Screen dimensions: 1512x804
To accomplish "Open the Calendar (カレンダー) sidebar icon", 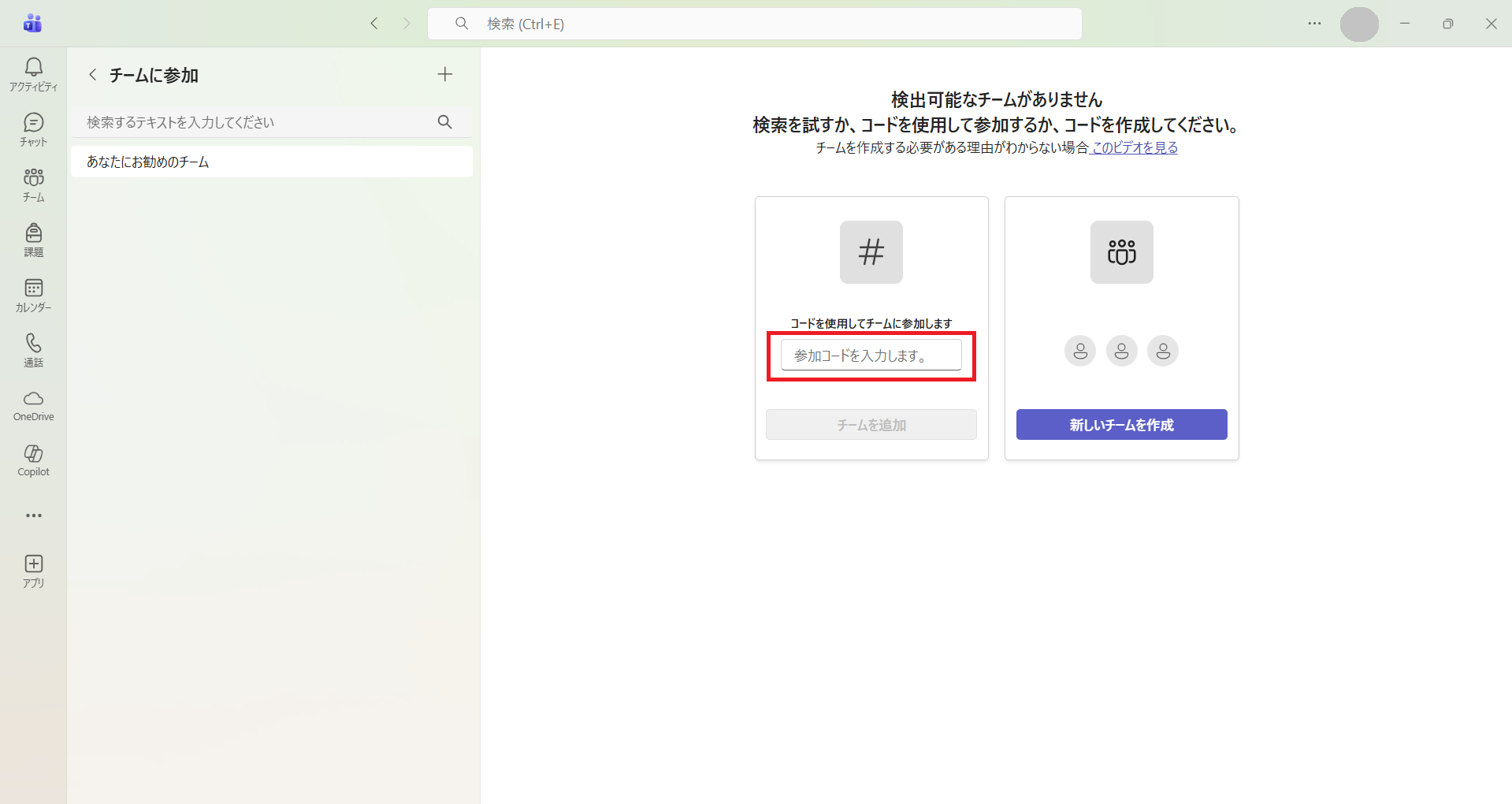I will pyautogui.click(x=33, y=295).
